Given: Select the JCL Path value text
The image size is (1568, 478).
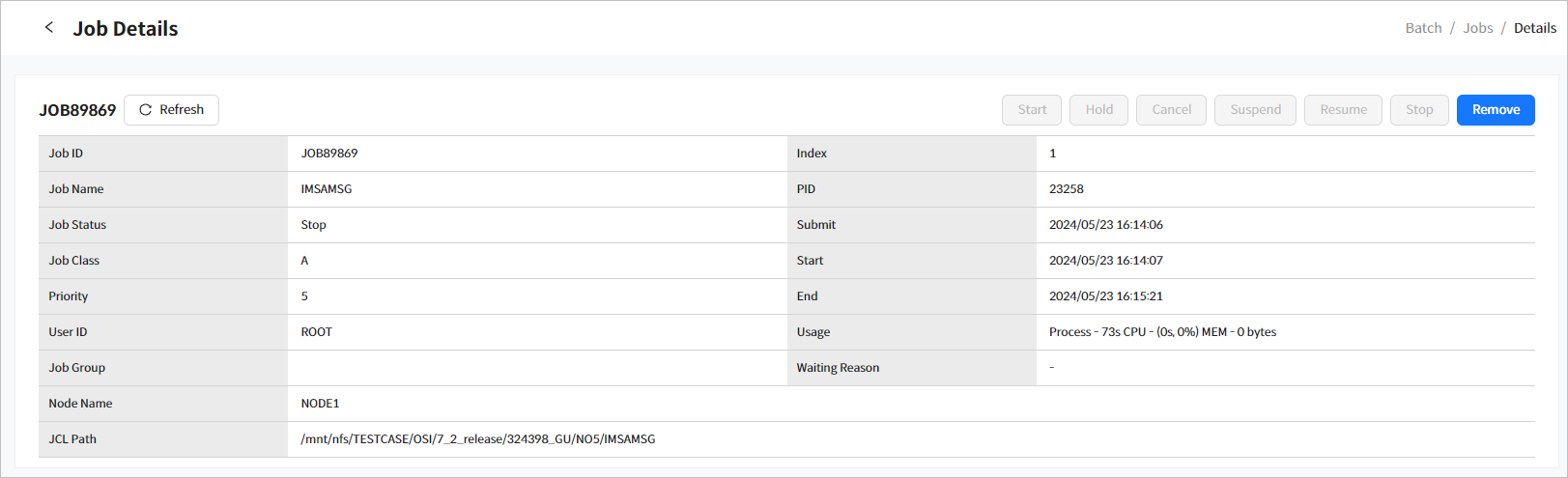Looking at the screenshot, I should pos(477,439).
